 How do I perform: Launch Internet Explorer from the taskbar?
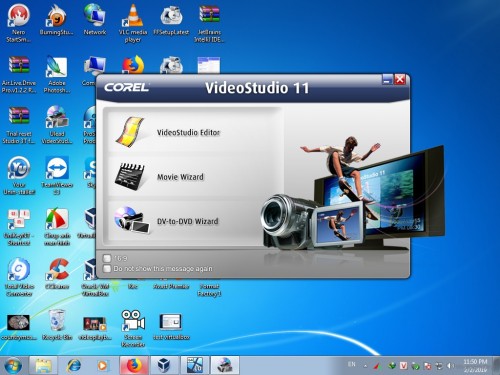click(x=74, y=366)
